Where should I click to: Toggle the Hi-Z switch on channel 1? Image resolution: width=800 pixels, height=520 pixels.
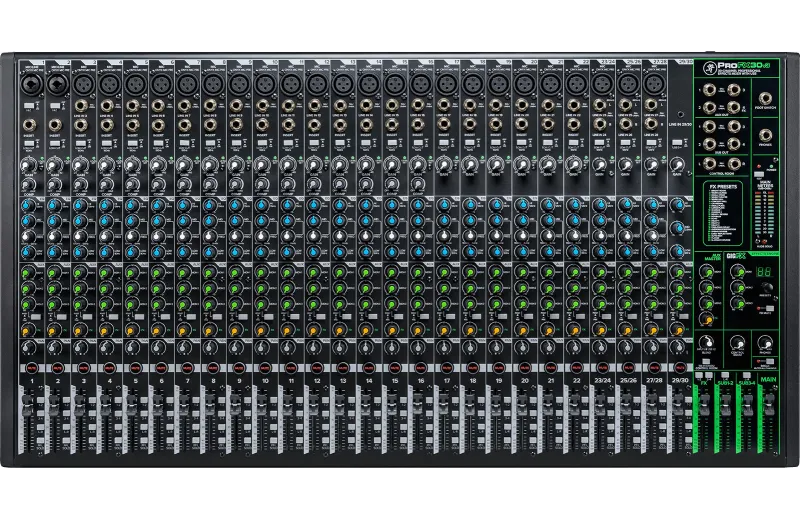(29, 106)
